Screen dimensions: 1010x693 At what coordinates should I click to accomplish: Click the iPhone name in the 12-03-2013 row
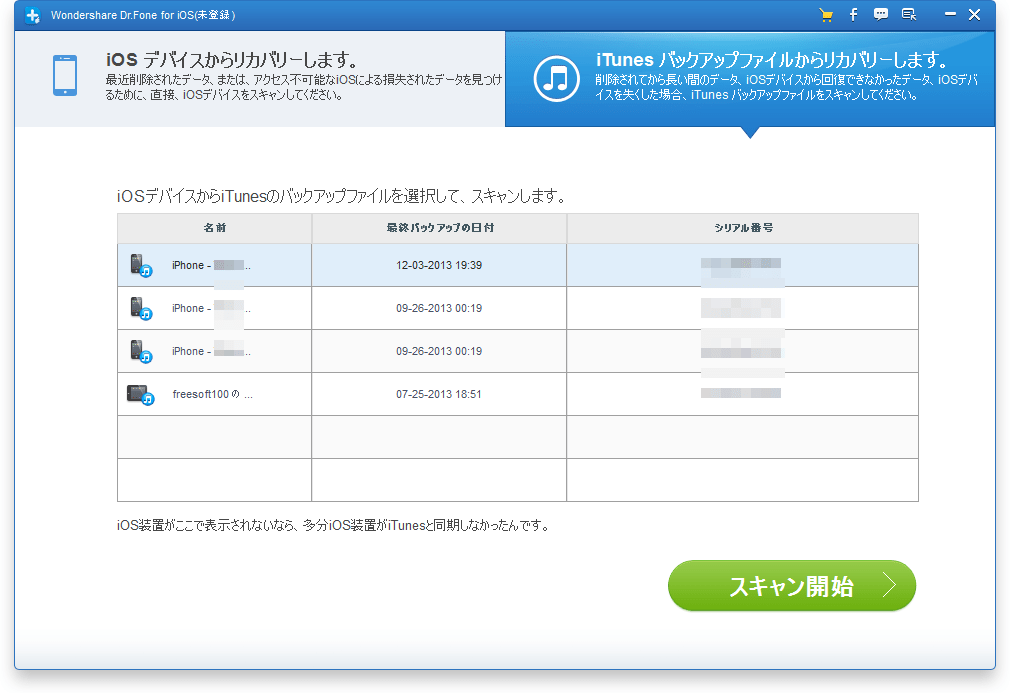point(211,265)
